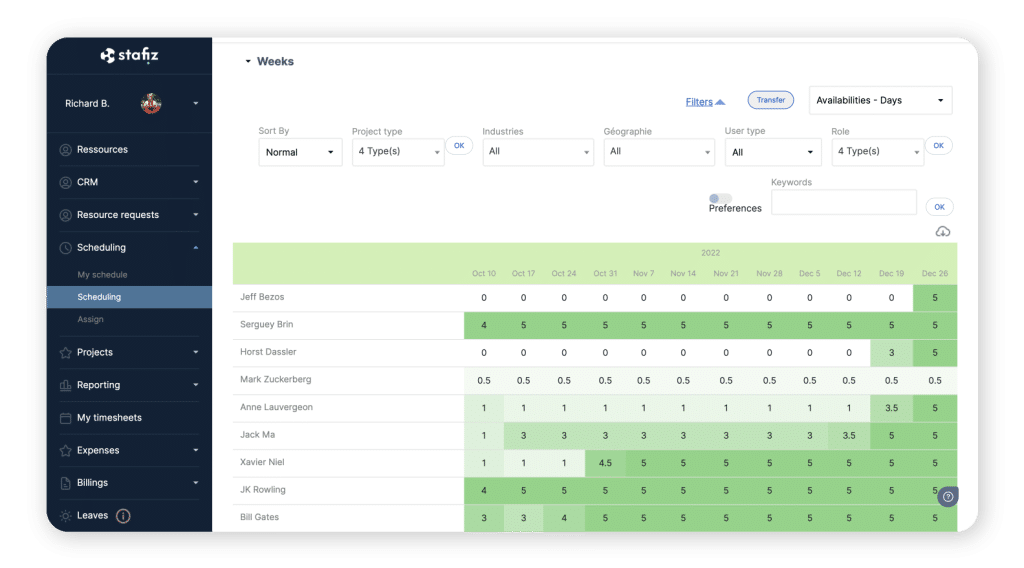Click the Jack Ma row name

(257, 435)
